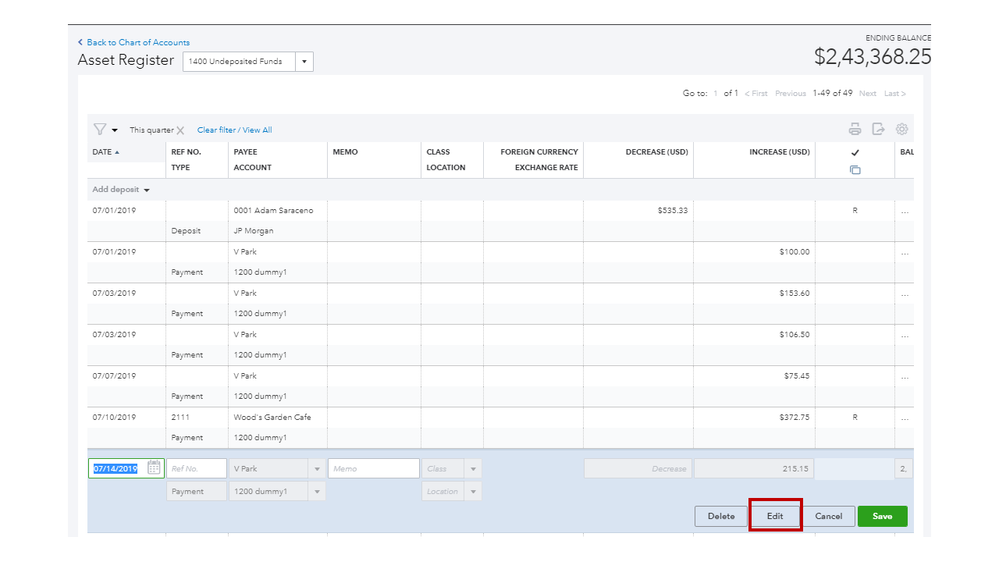Sort by the DATE column header
Viewport: 999px width, 562px height.
[102, 152]
